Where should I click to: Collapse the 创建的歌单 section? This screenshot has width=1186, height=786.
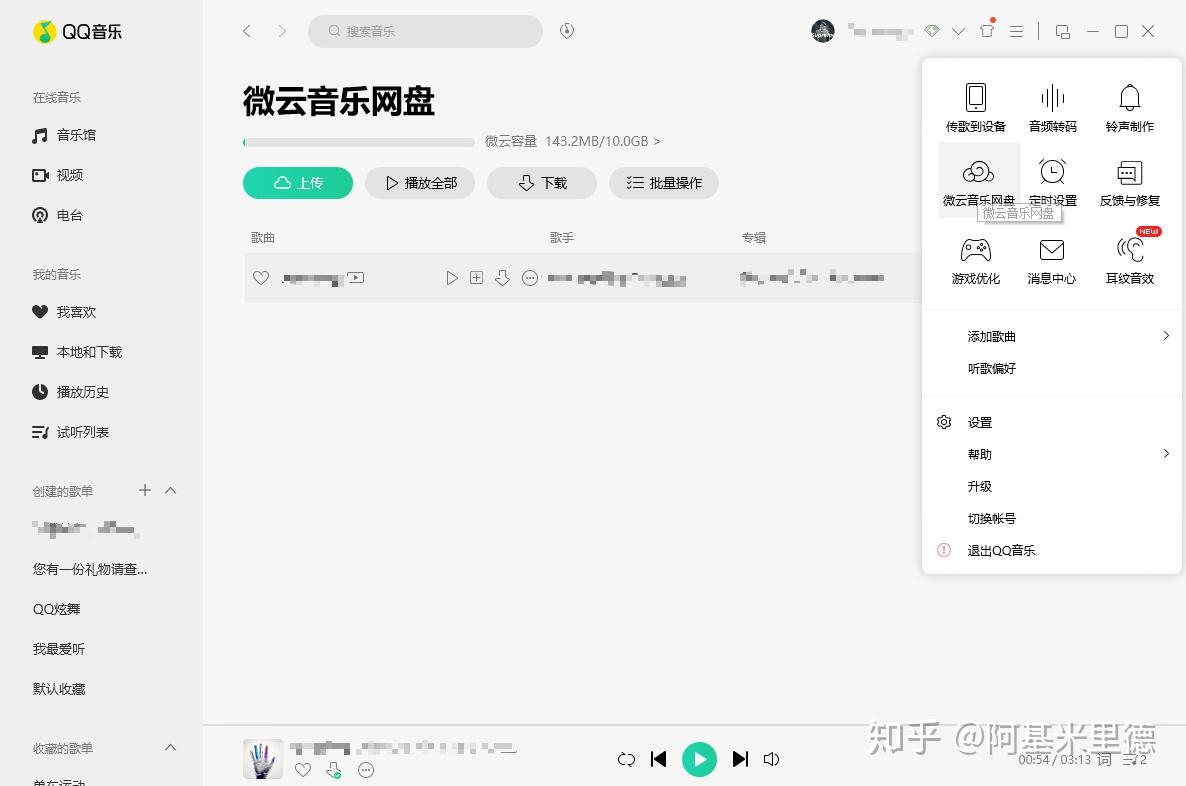(x=171, y=490)
